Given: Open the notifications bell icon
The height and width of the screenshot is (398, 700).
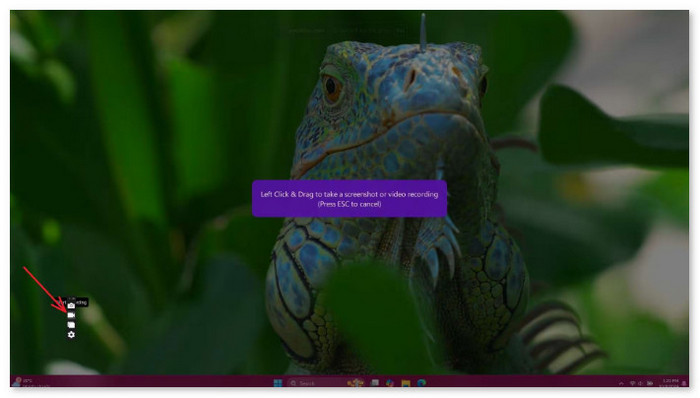Looking at the screenshot, I should coord(684,383).
